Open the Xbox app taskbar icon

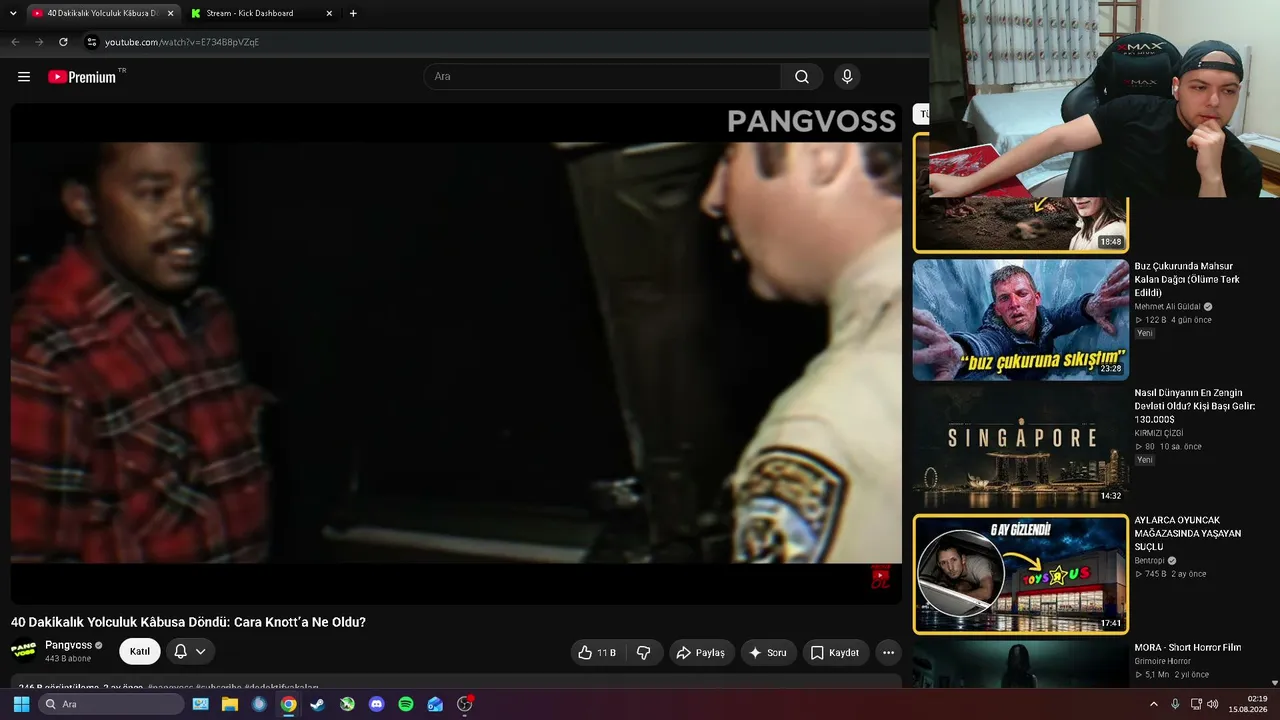pos(347,704)
